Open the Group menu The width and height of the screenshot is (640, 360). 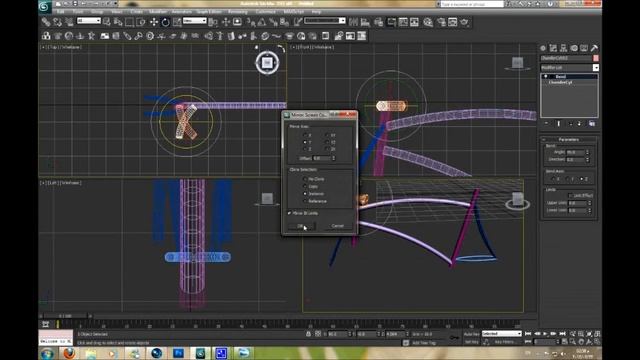(x=97, y=12)
